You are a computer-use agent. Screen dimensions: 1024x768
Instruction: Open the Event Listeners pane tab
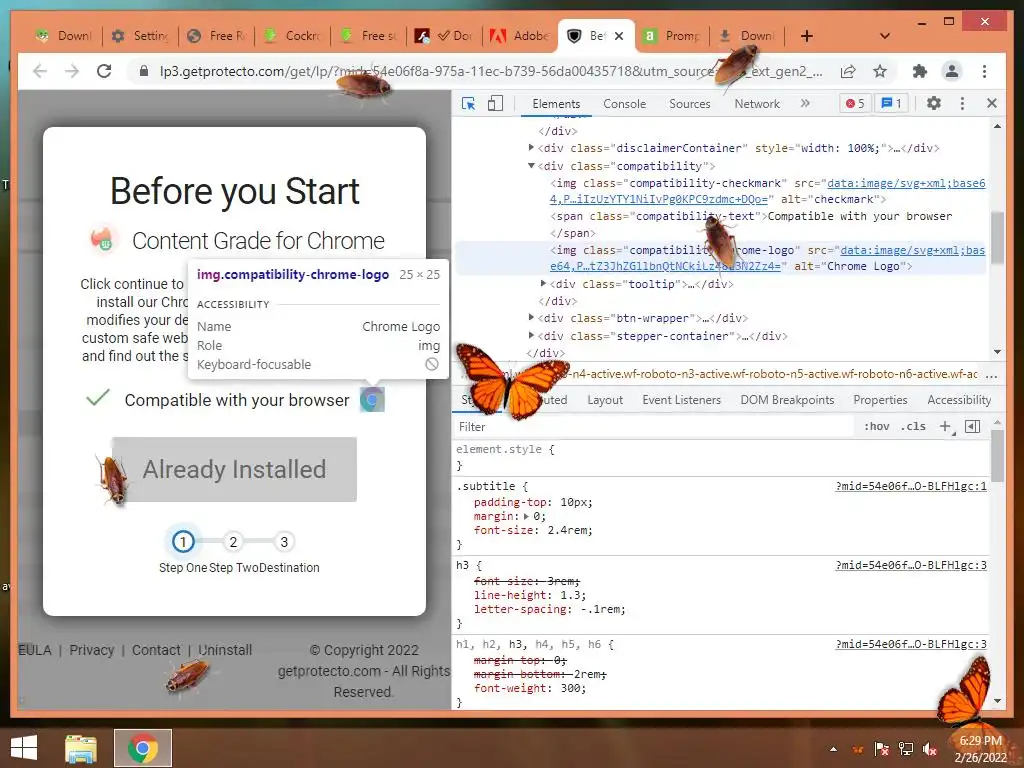(x=681, y=400)
